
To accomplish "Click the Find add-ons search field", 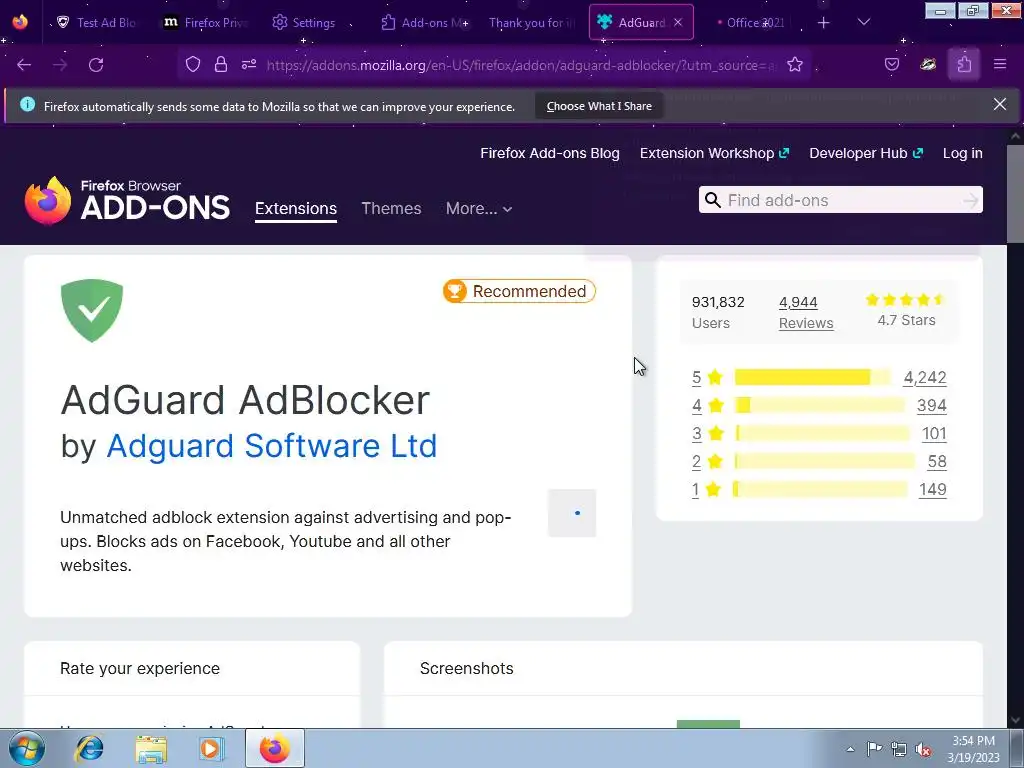I will click(842, 200).
